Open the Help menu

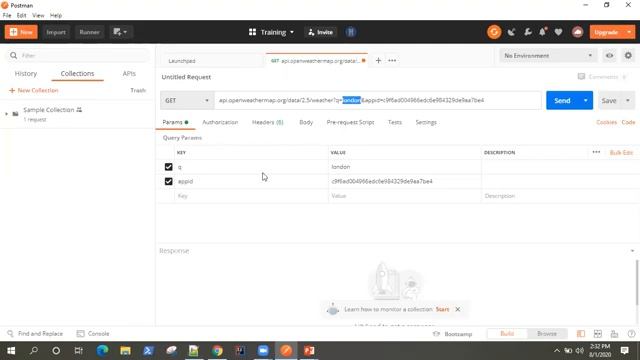56,16
